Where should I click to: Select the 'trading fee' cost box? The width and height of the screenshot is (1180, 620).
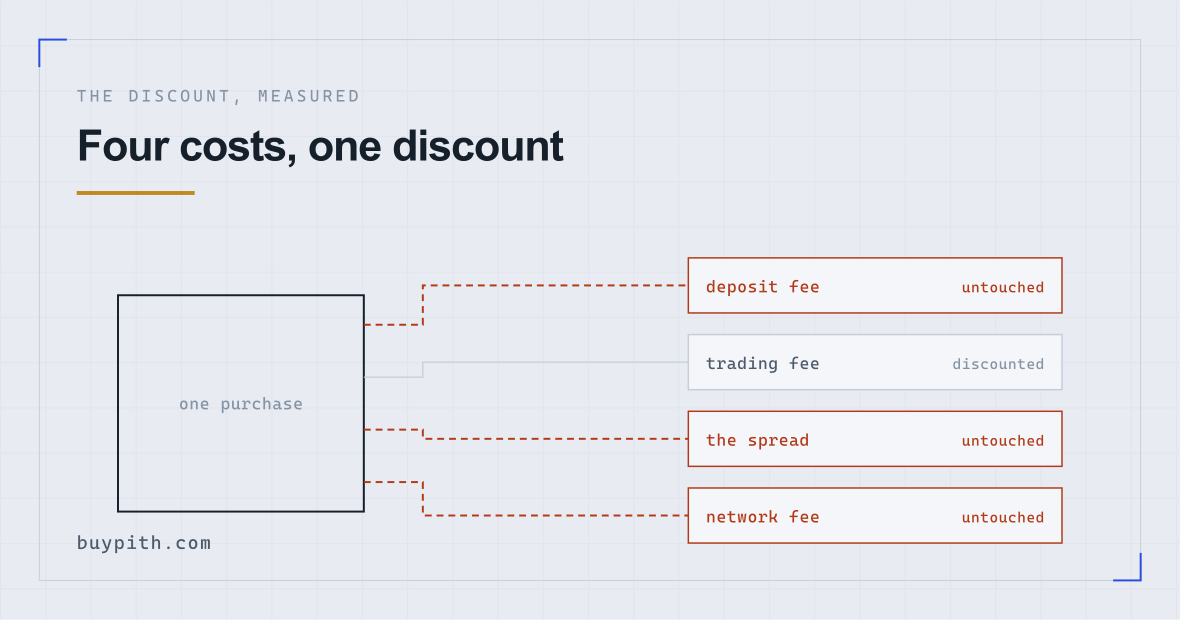point(874,363)
